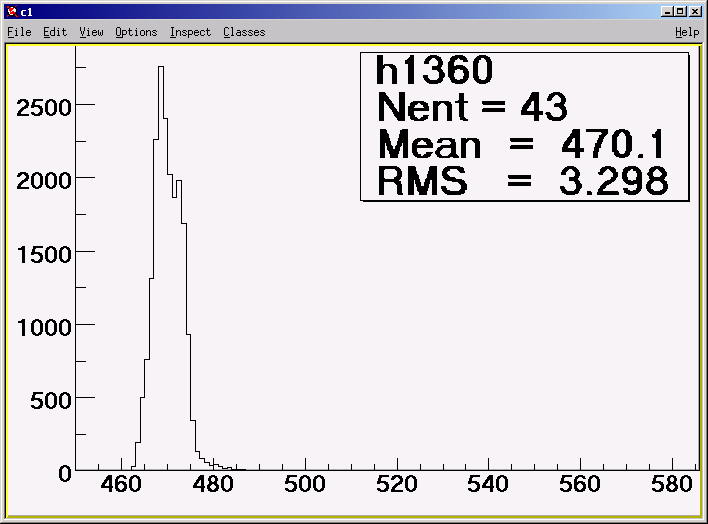
Task: Click the x-axis label 520
Action: [x=396, y=484]
